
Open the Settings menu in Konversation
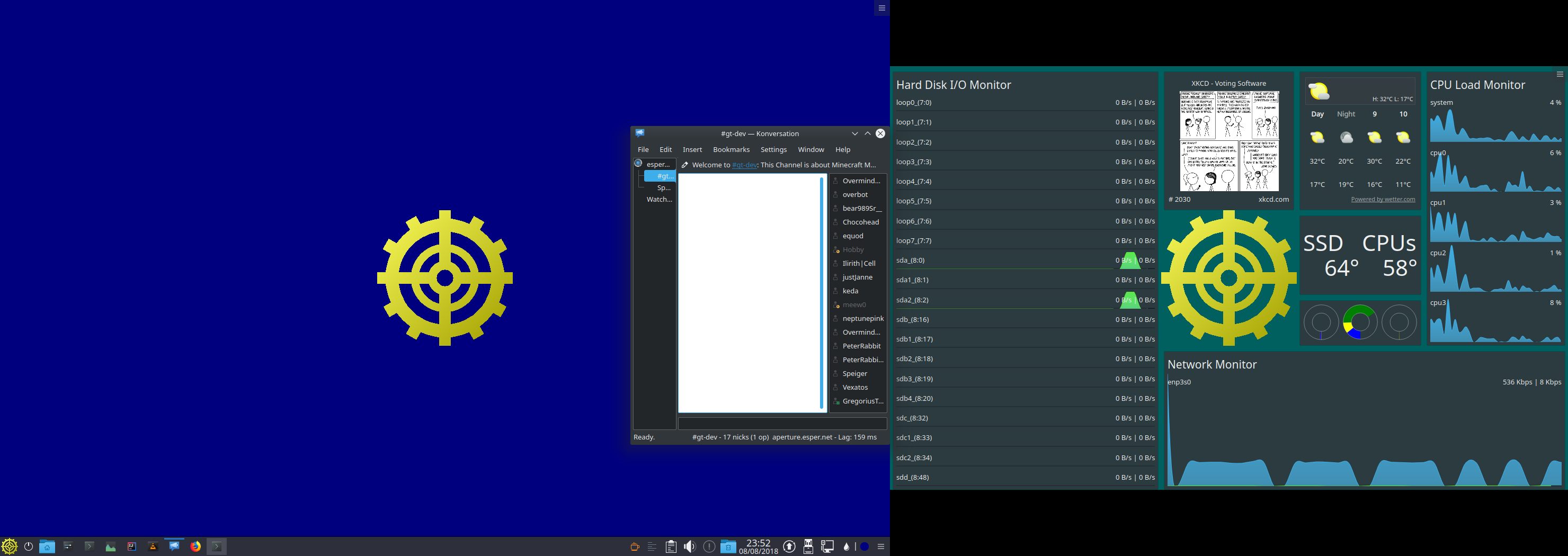[x=773, y=150]
